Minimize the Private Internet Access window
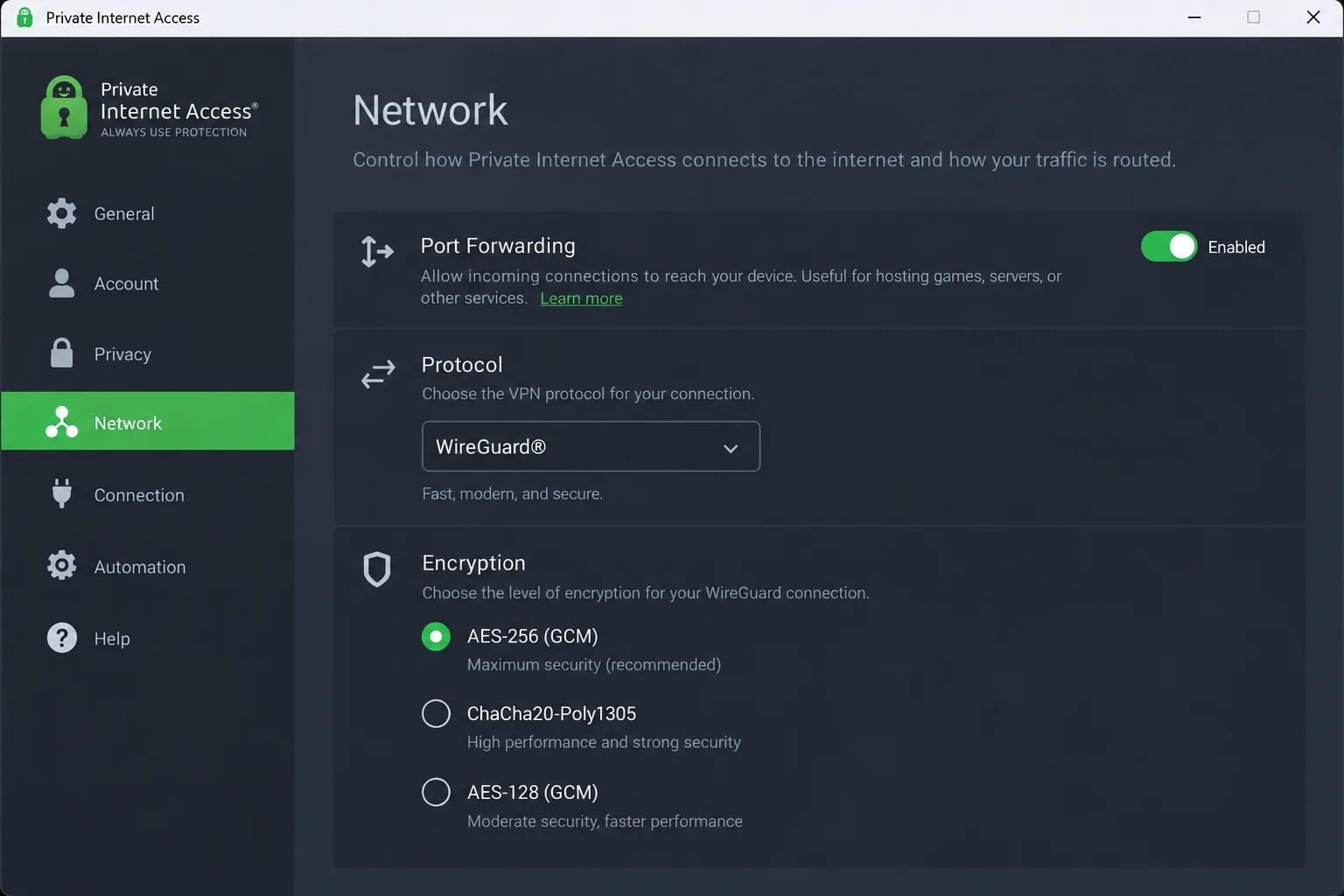Screen dimensions: 1344x896 click(x=1193, y=17)
